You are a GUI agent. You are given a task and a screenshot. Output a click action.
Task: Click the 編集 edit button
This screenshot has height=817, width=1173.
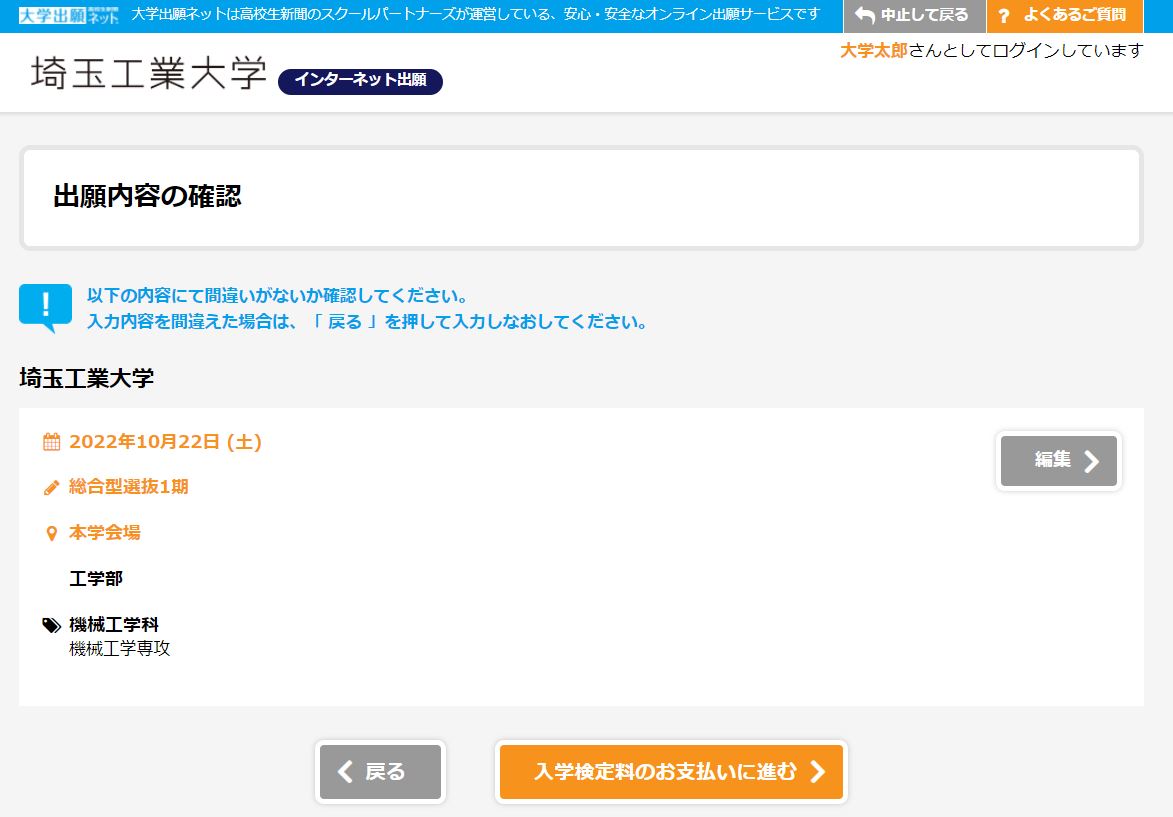click(x=1059, y=461)
